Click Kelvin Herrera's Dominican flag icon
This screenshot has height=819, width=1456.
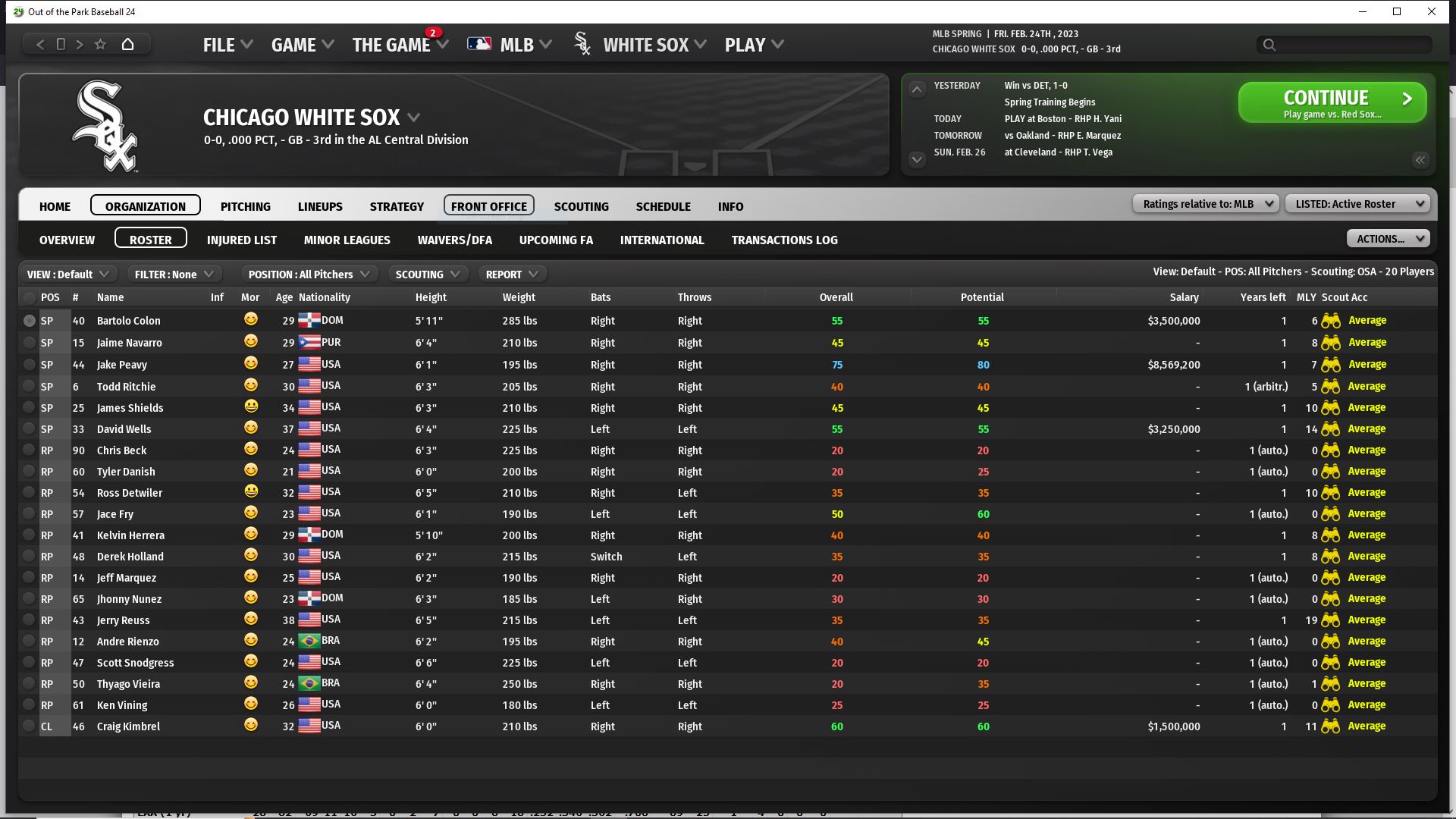point(309,535)
